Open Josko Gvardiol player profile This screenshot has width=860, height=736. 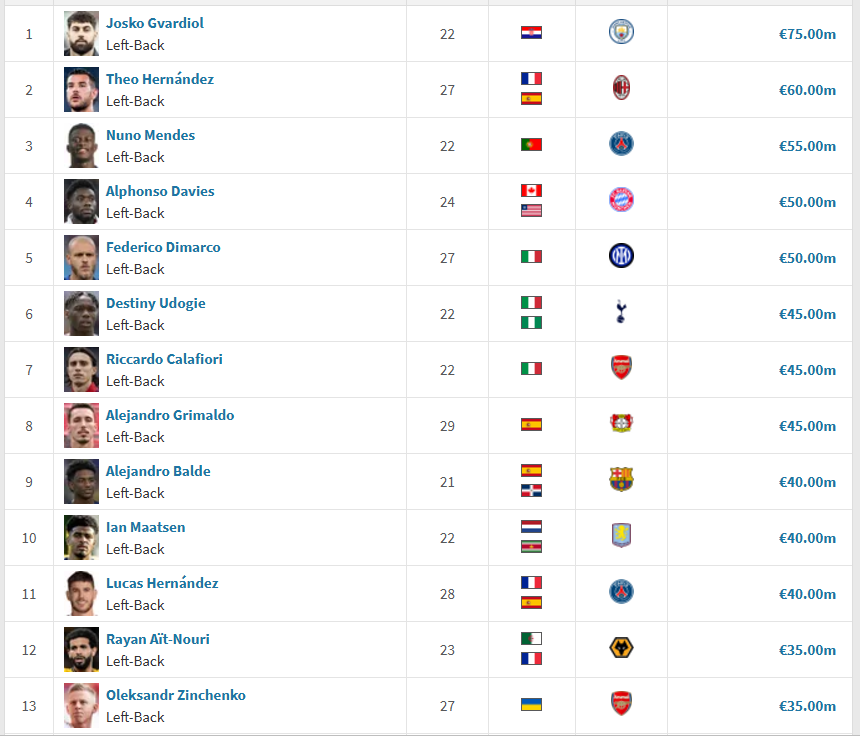(x=155, y=23)
